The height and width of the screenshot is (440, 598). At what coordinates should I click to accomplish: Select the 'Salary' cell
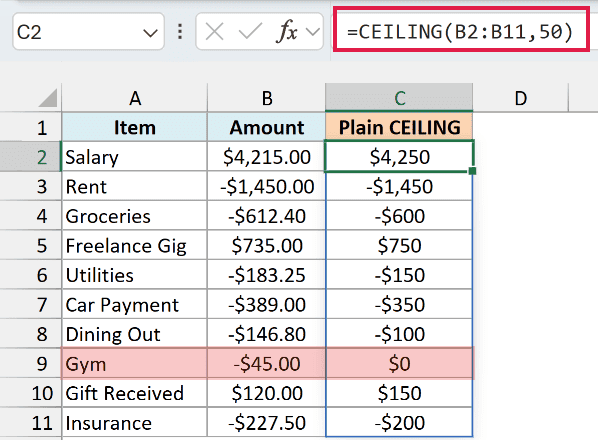[x=135, y=156]
